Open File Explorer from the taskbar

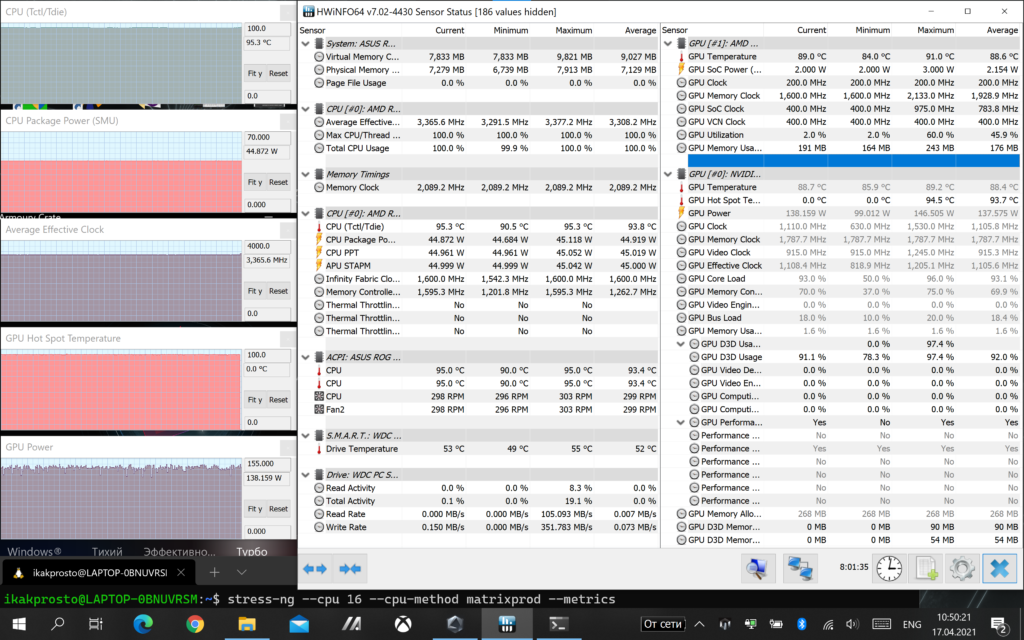coord(247,624)
